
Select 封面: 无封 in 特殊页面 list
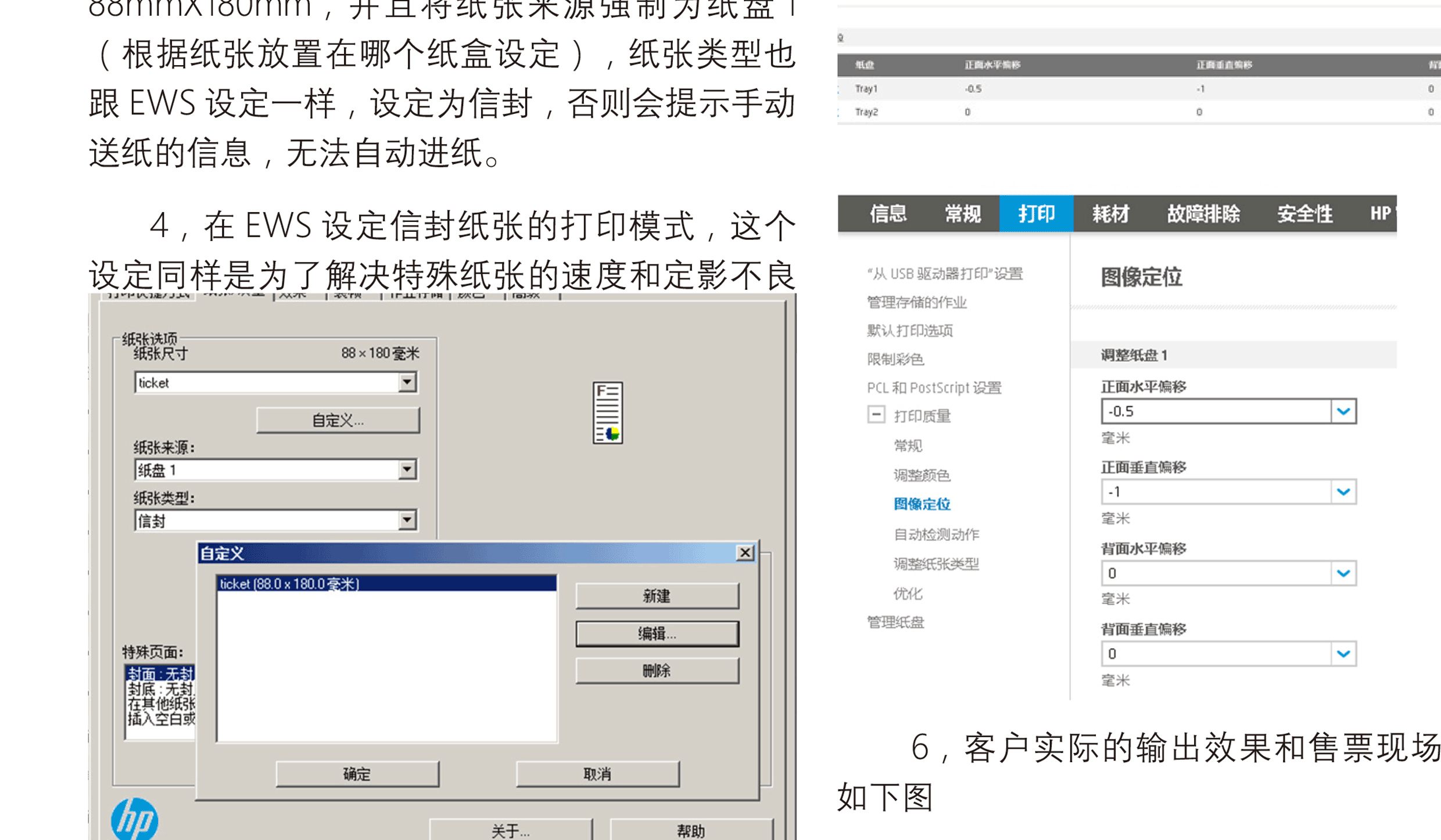[161, 674]
